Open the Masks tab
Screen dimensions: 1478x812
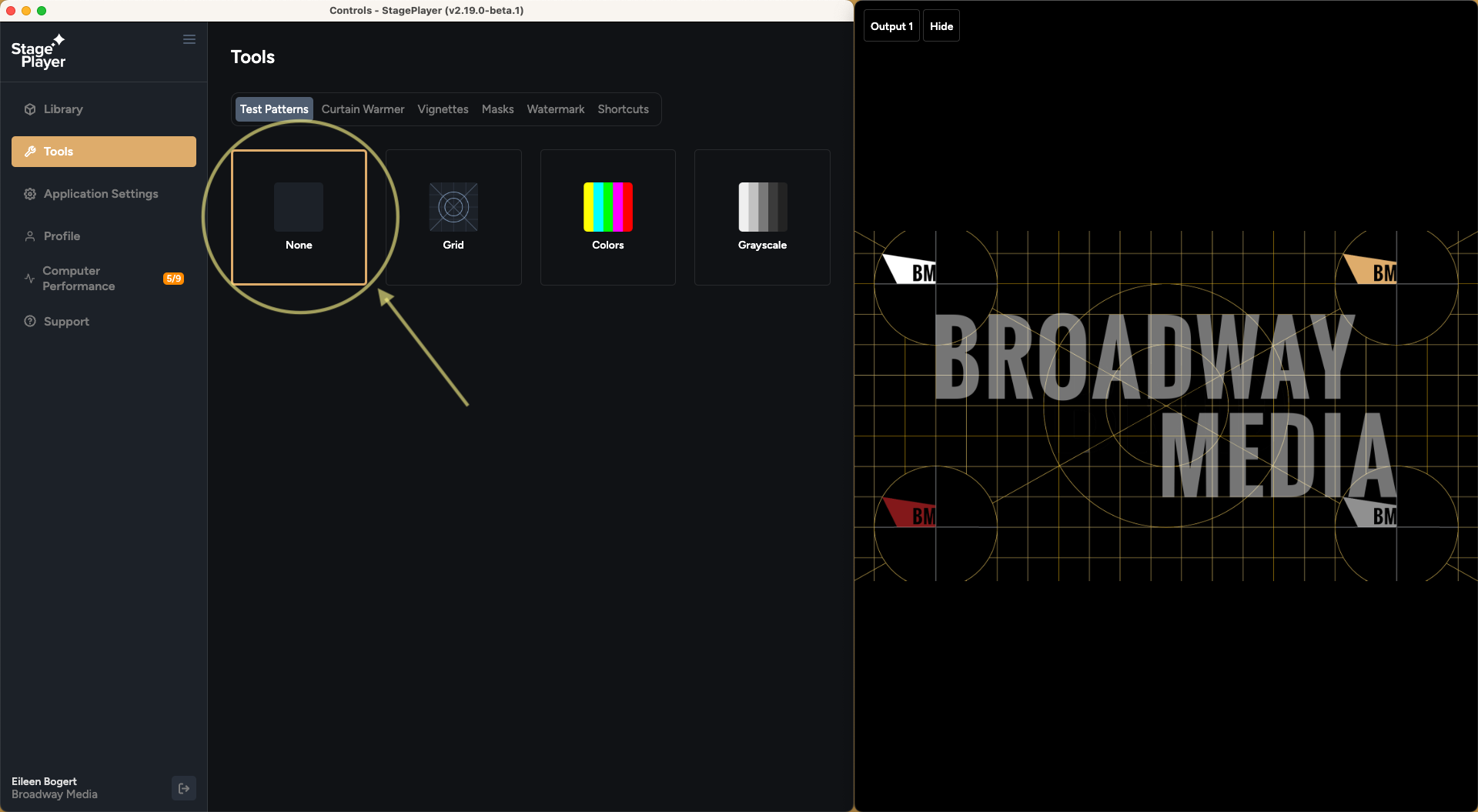click(497, 109)
